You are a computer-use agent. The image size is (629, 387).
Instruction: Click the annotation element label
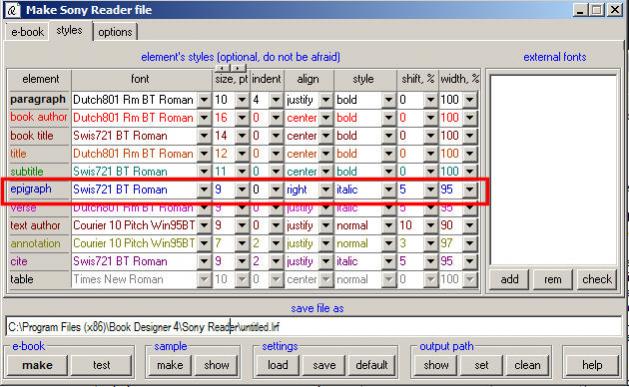(x=35, y=243)
